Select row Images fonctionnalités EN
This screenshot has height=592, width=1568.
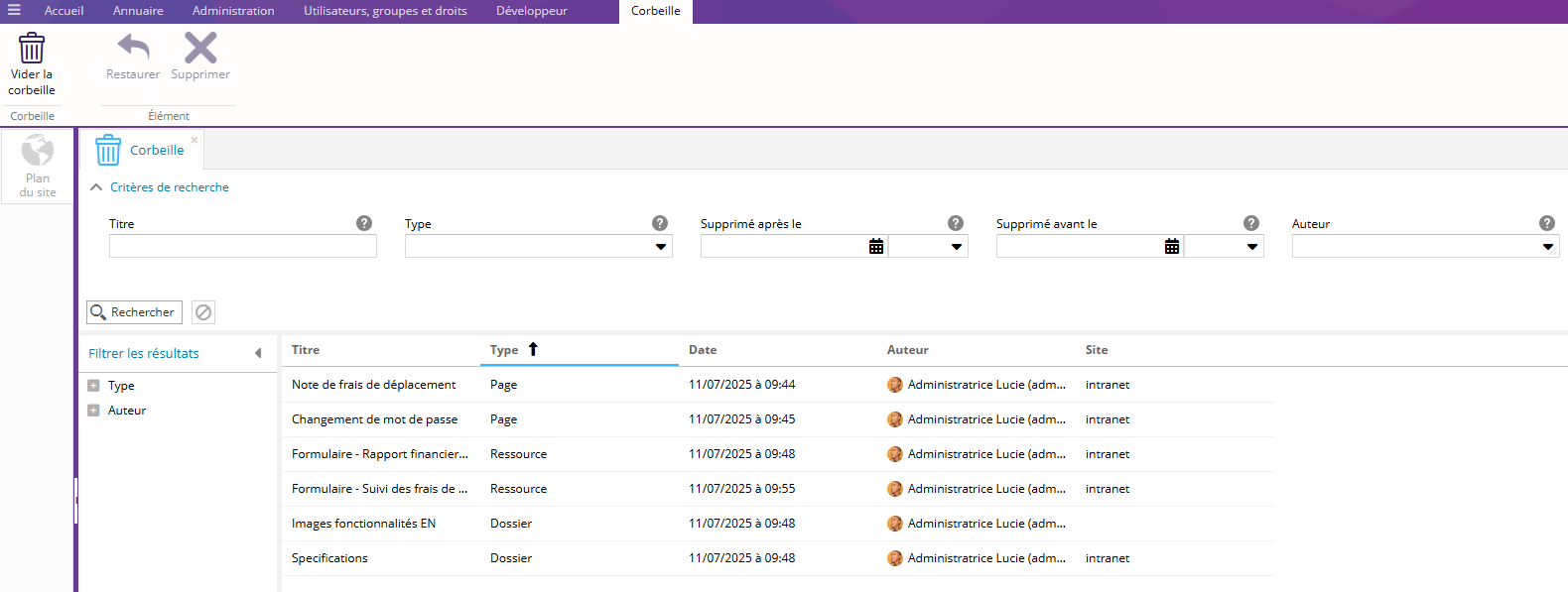pos(778,524)
